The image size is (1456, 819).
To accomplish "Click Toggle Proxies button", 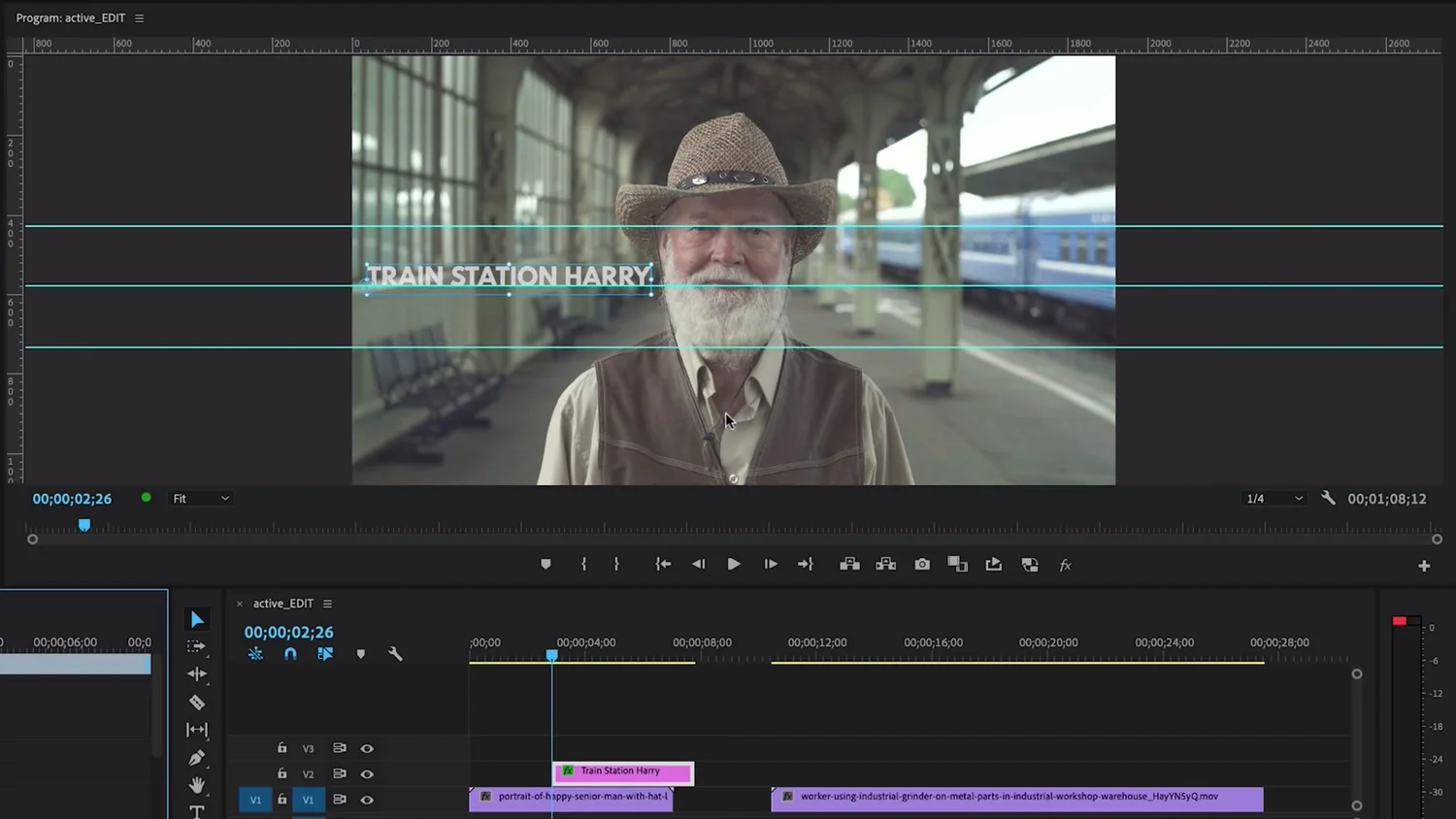I will click(1030, 564).
